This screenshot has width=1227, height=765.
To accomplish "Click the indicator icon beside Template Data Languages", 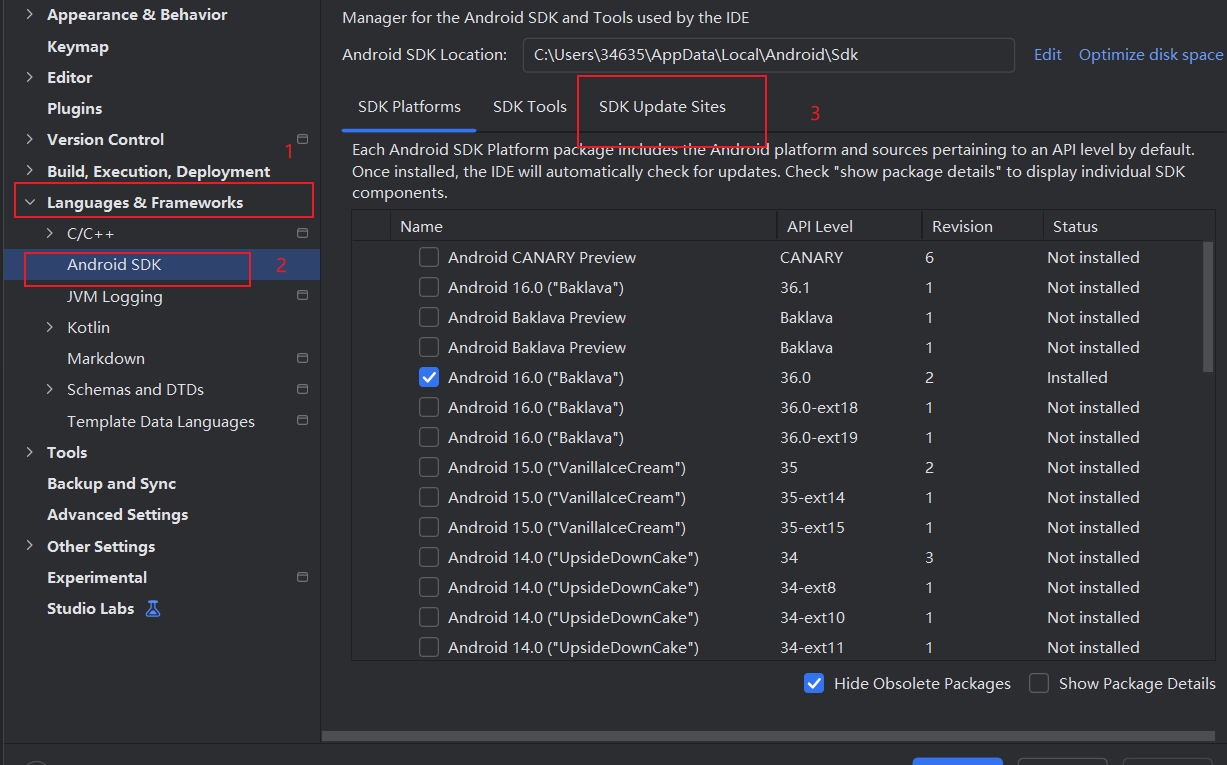I will [302, 420].
